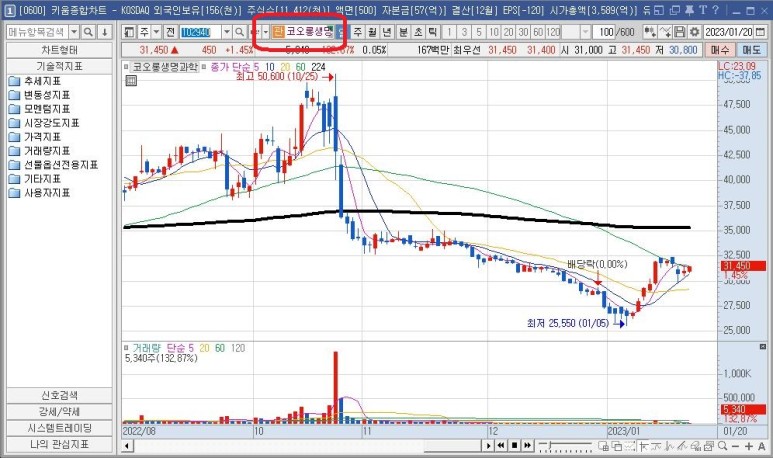Click the add-chart icon with plus sign
Viewport: 773px width, 458px height.
click(650, 32)
